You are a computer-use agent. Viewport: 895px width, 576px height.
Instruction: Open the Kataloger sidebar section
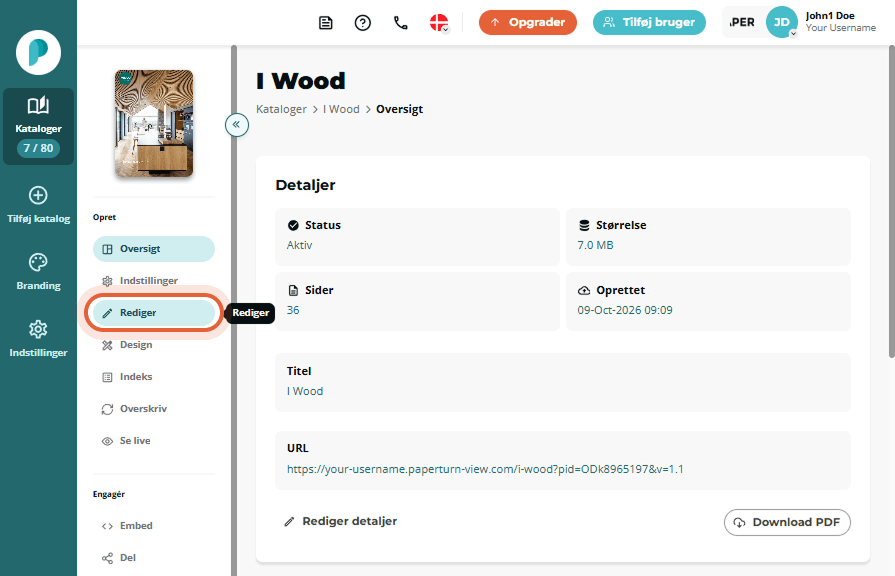(x=38, y=126)
